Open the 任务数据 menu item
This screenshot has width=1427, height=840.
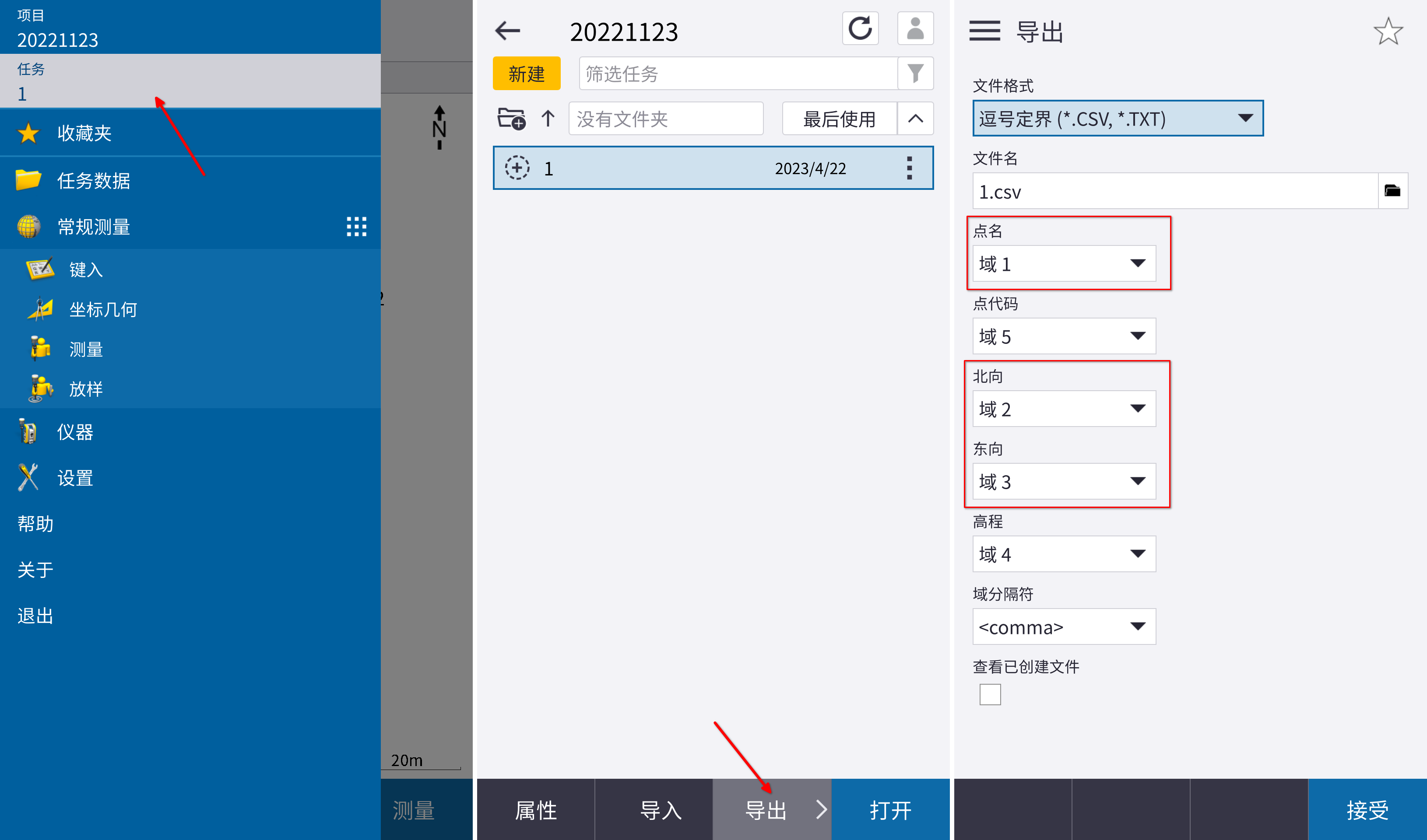click(93, 181)
